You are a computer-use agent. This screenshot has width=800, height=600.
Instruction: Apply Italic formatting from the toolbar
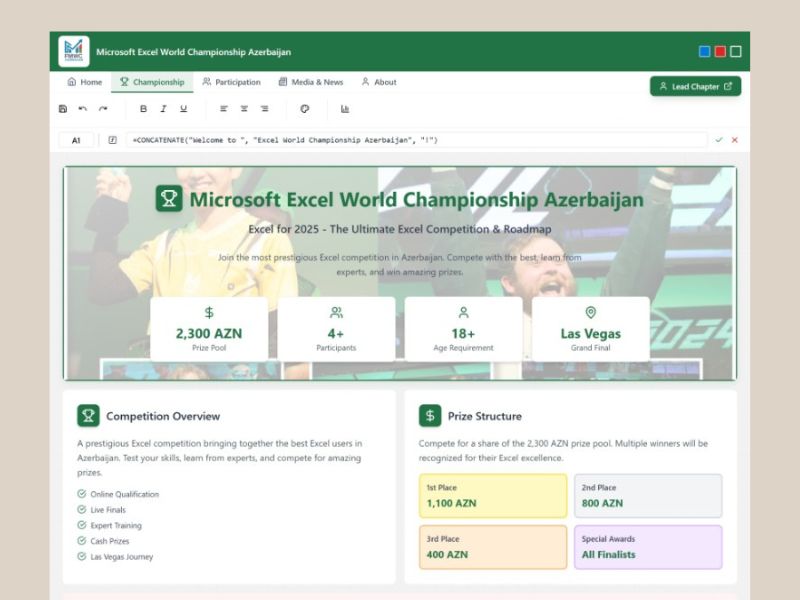click(x=163, y=108)
